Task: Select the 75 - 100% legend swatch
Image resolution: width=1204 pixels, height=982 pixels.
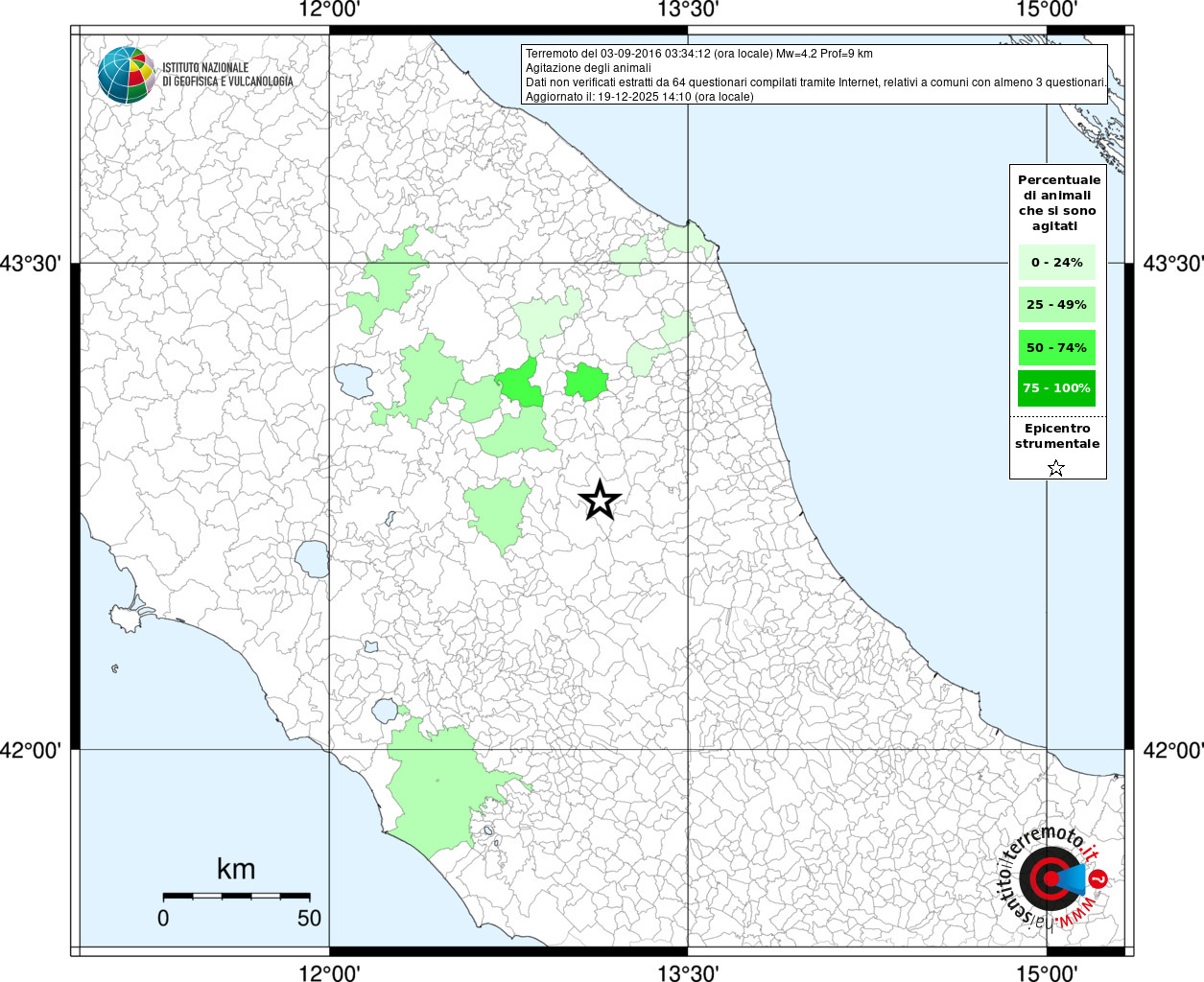Action: [x=1056, y=388]
